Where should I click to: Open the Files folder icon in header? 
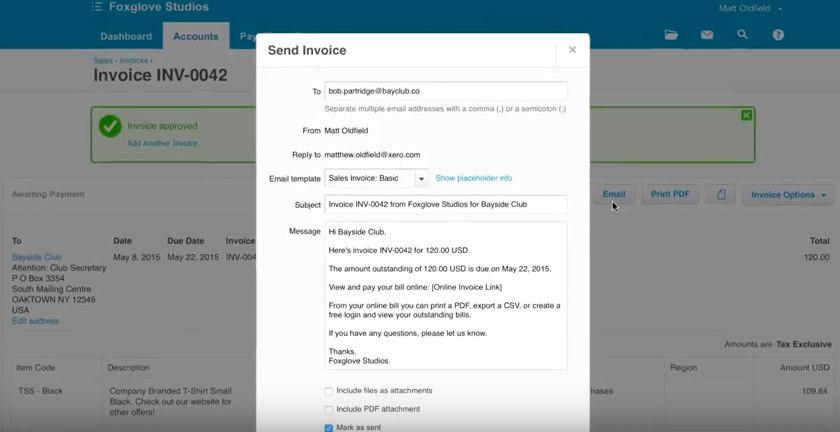[x=671, y=35]
